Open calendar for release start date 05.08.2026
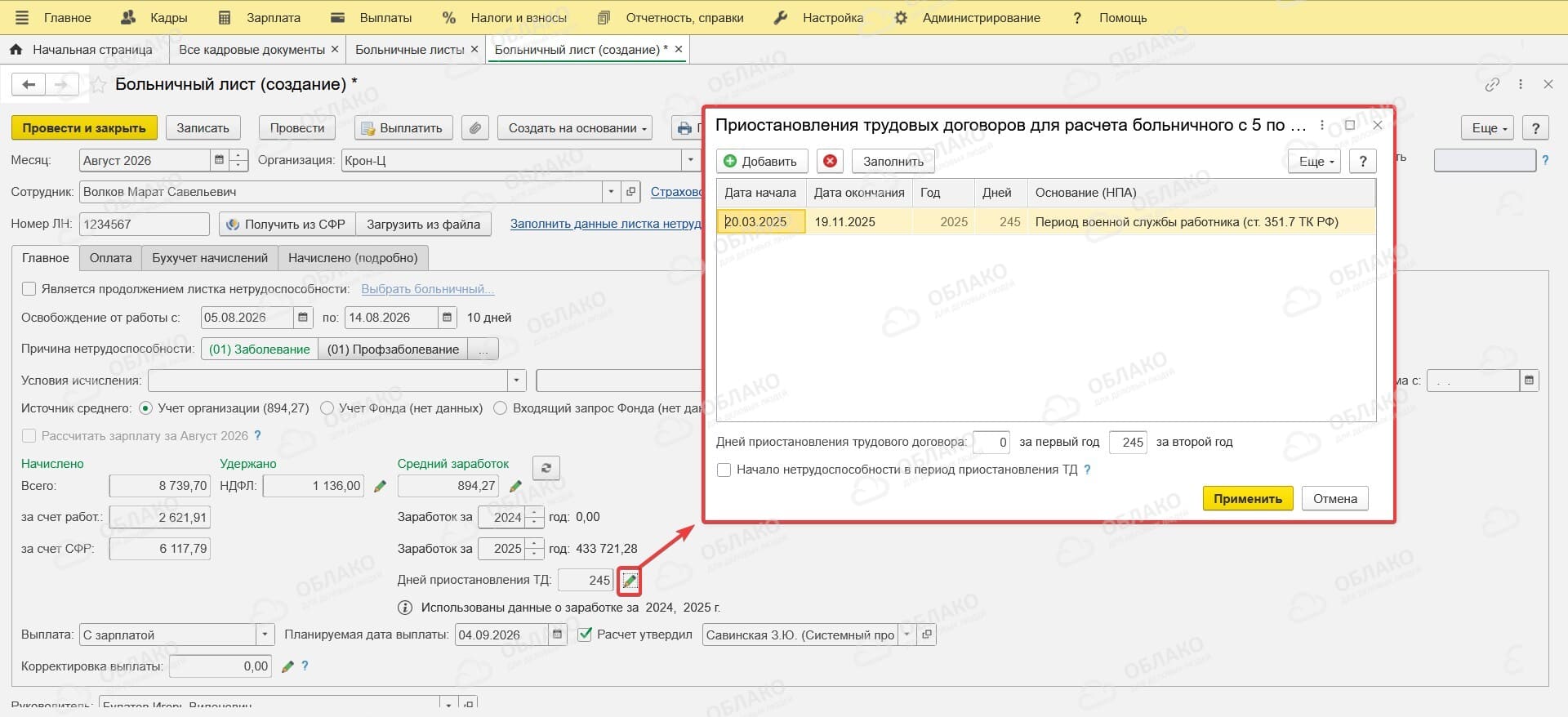Viewport: 1568px width, 717px height. [x=303, y=318]
